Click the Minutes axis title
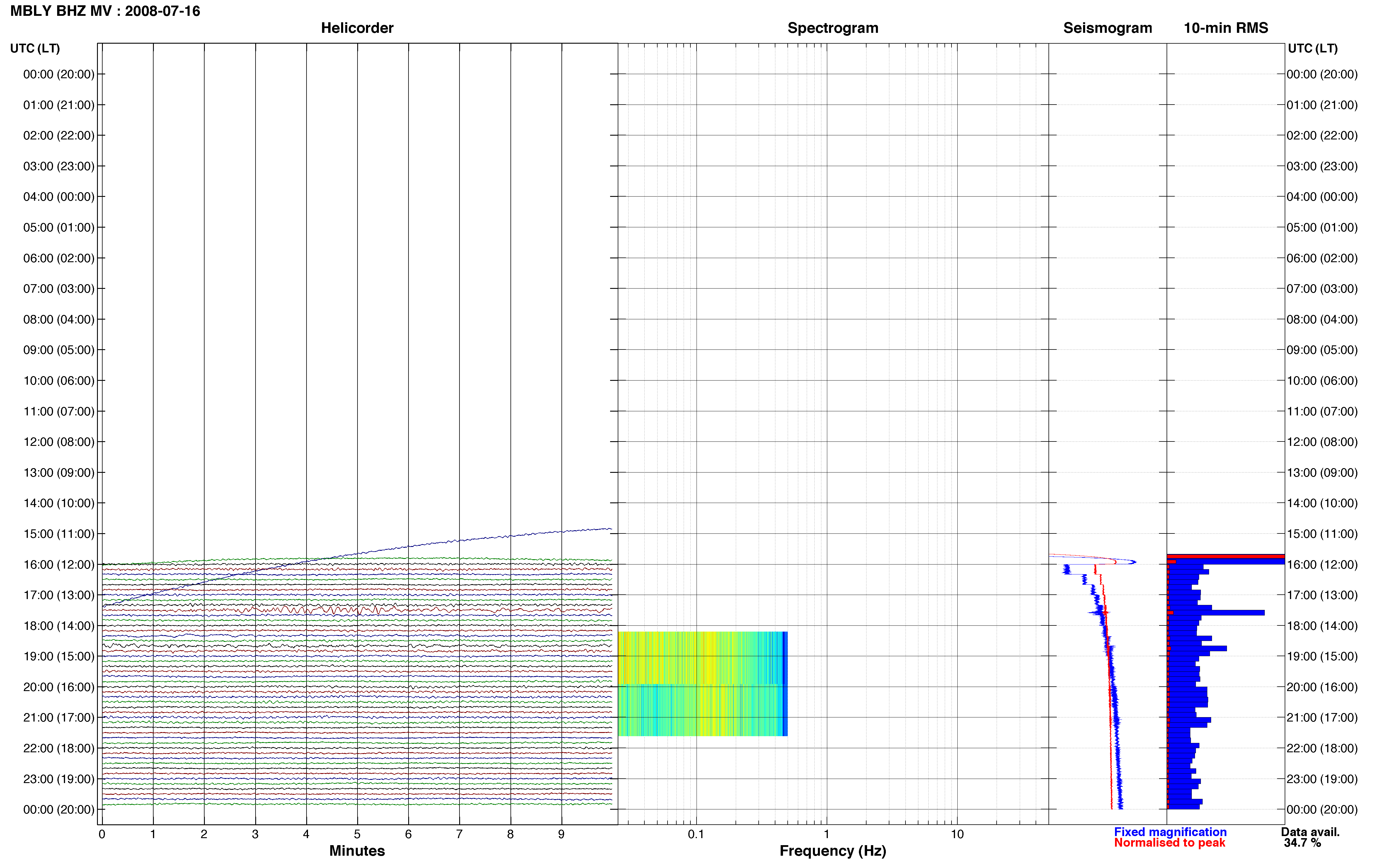 pyautogui.click(x=357, y=851)
